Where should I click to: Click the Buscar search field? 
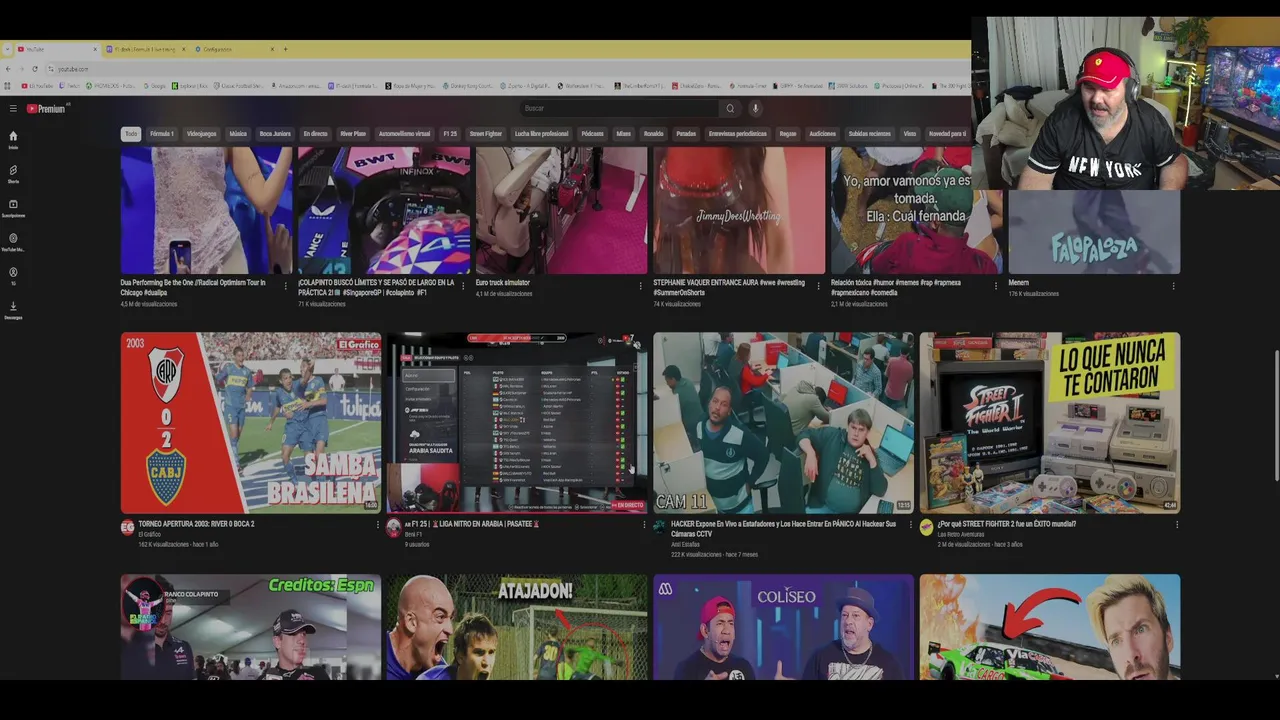(x=620, y=108)
